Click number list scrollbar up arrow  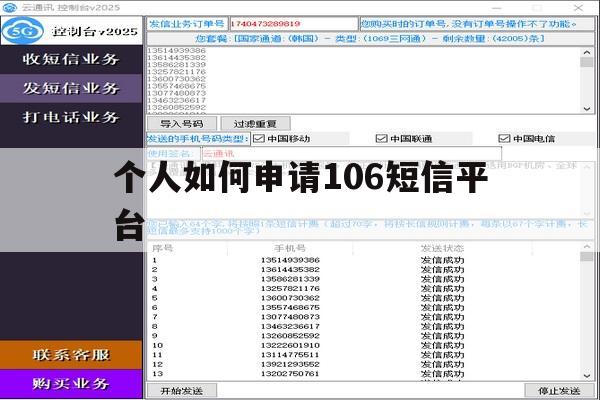(x=587, y=52)
